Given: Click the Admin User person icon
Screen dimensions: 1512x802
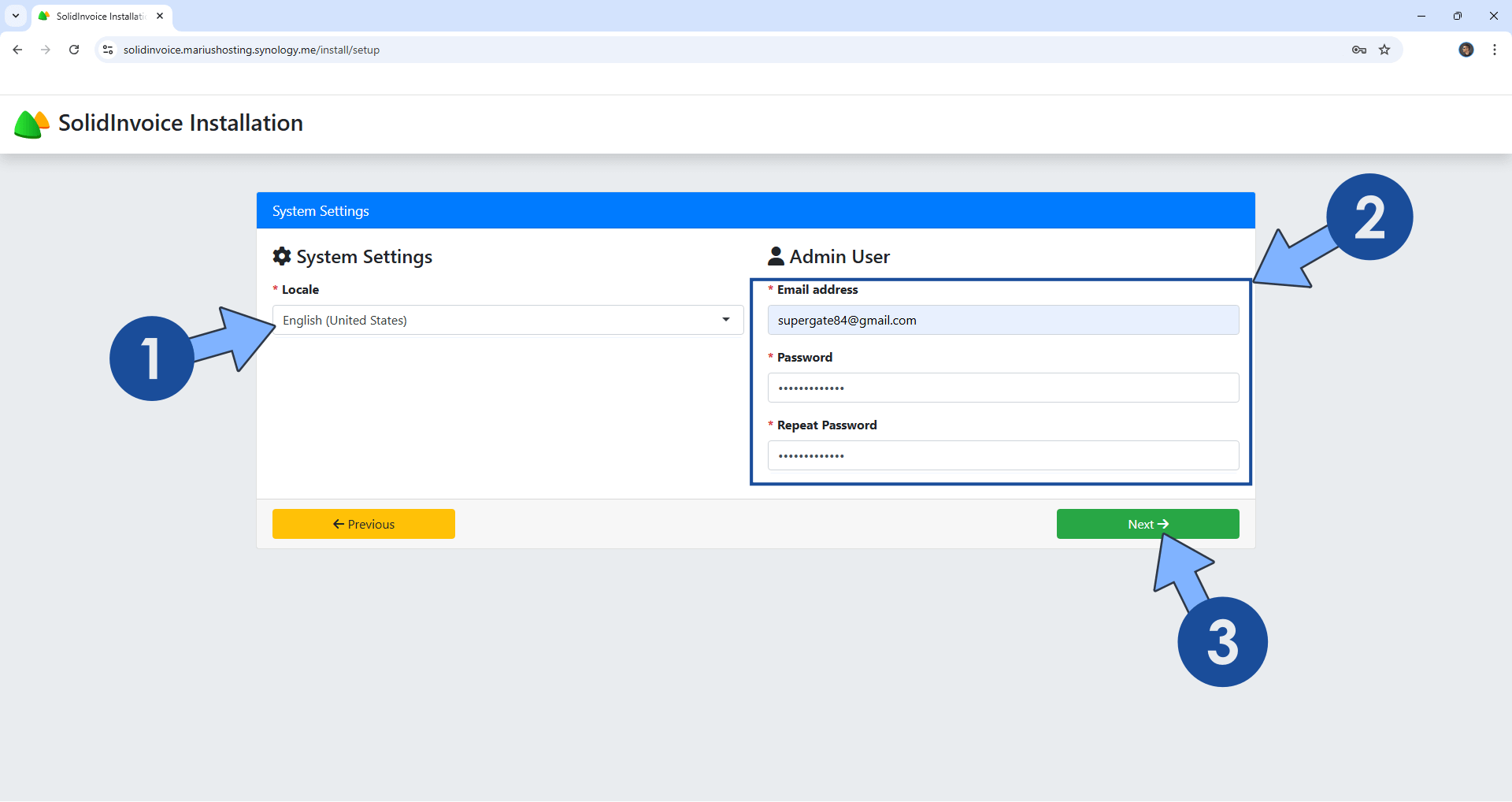Looking at the screenshot, I should point(776,256).
